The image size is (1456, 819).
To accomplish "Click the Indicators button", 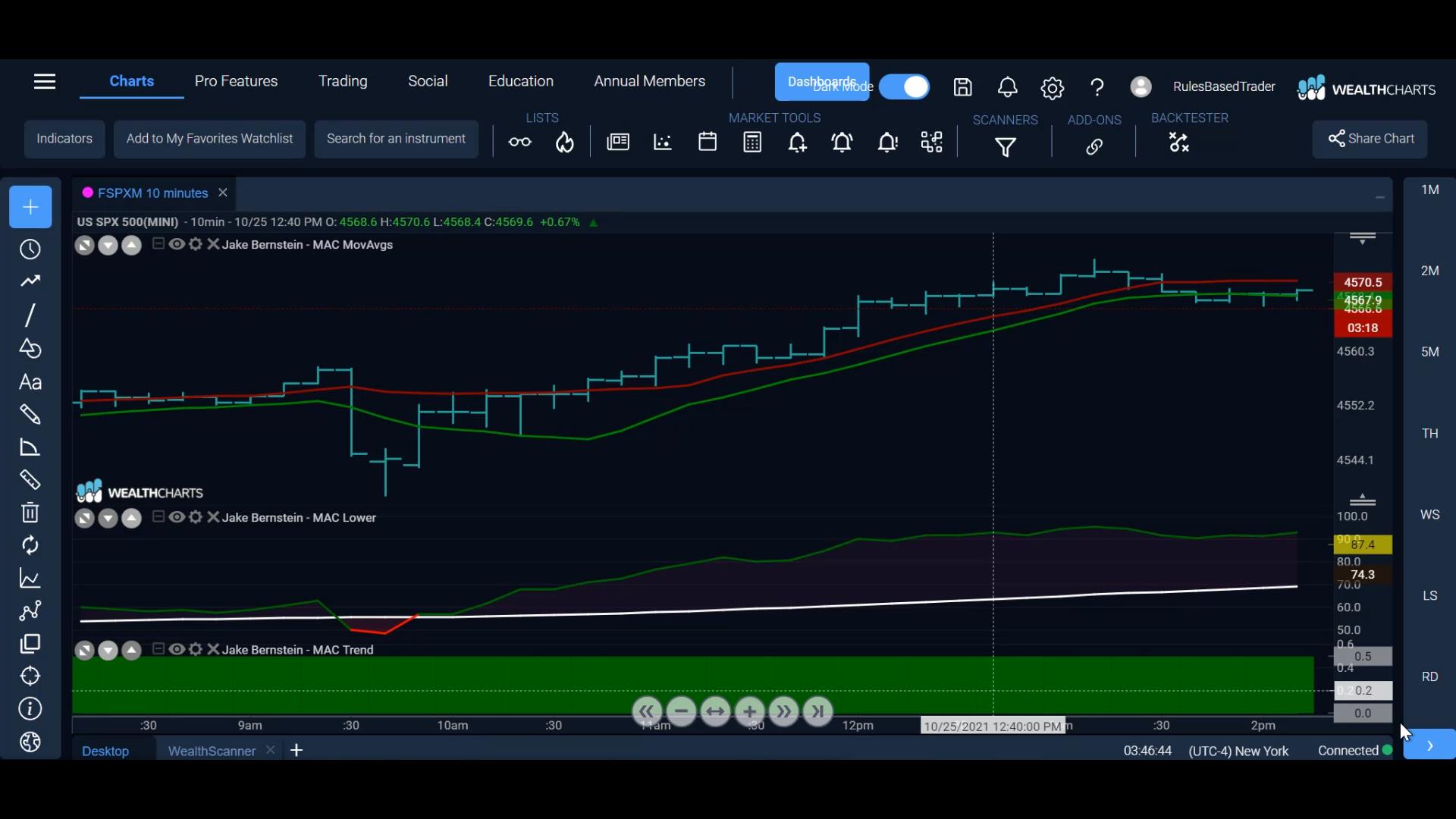I will pyautogui.click(x=64, y=139).
